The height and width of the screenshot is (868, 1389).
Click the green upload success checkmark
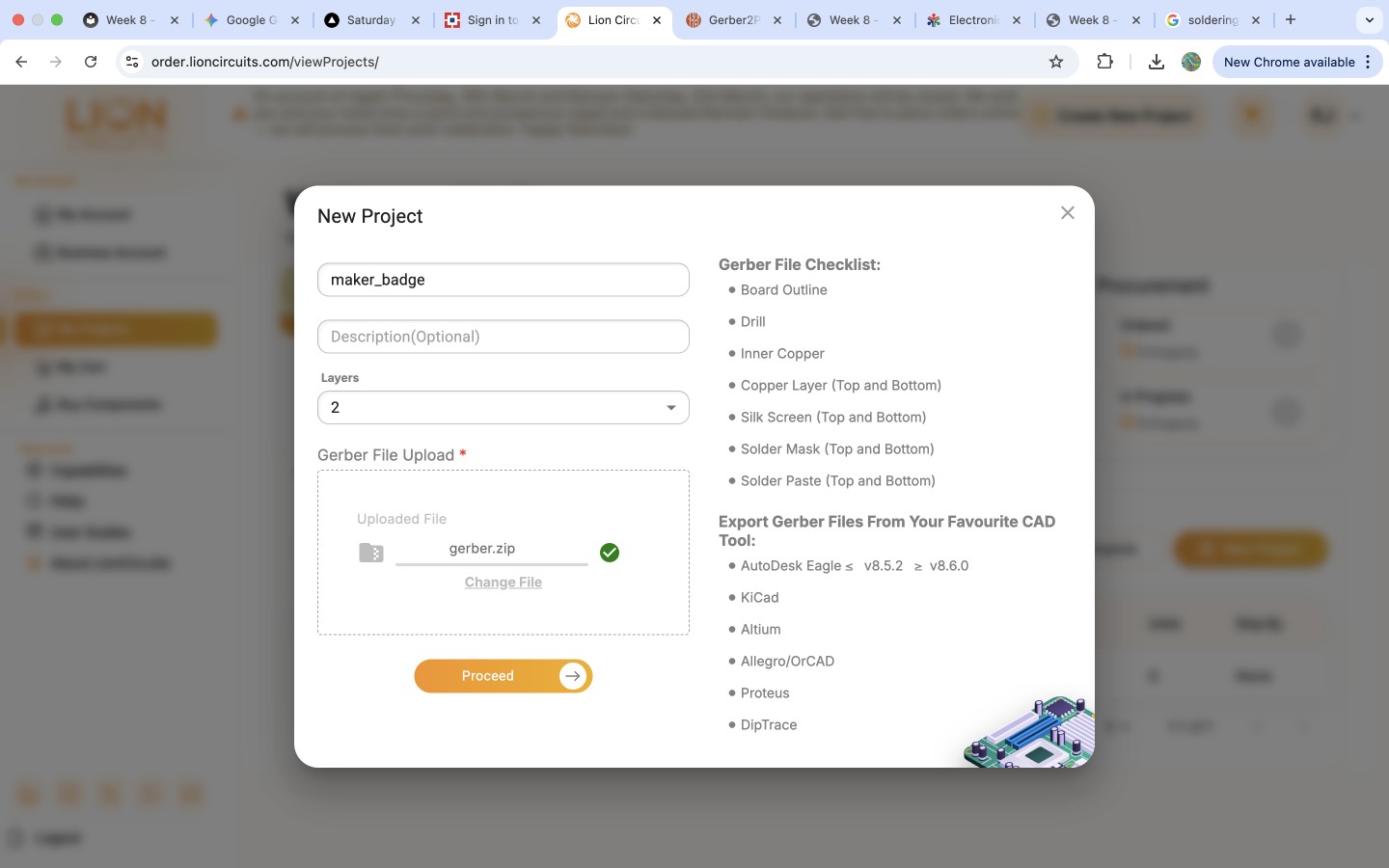click(610, 553)
